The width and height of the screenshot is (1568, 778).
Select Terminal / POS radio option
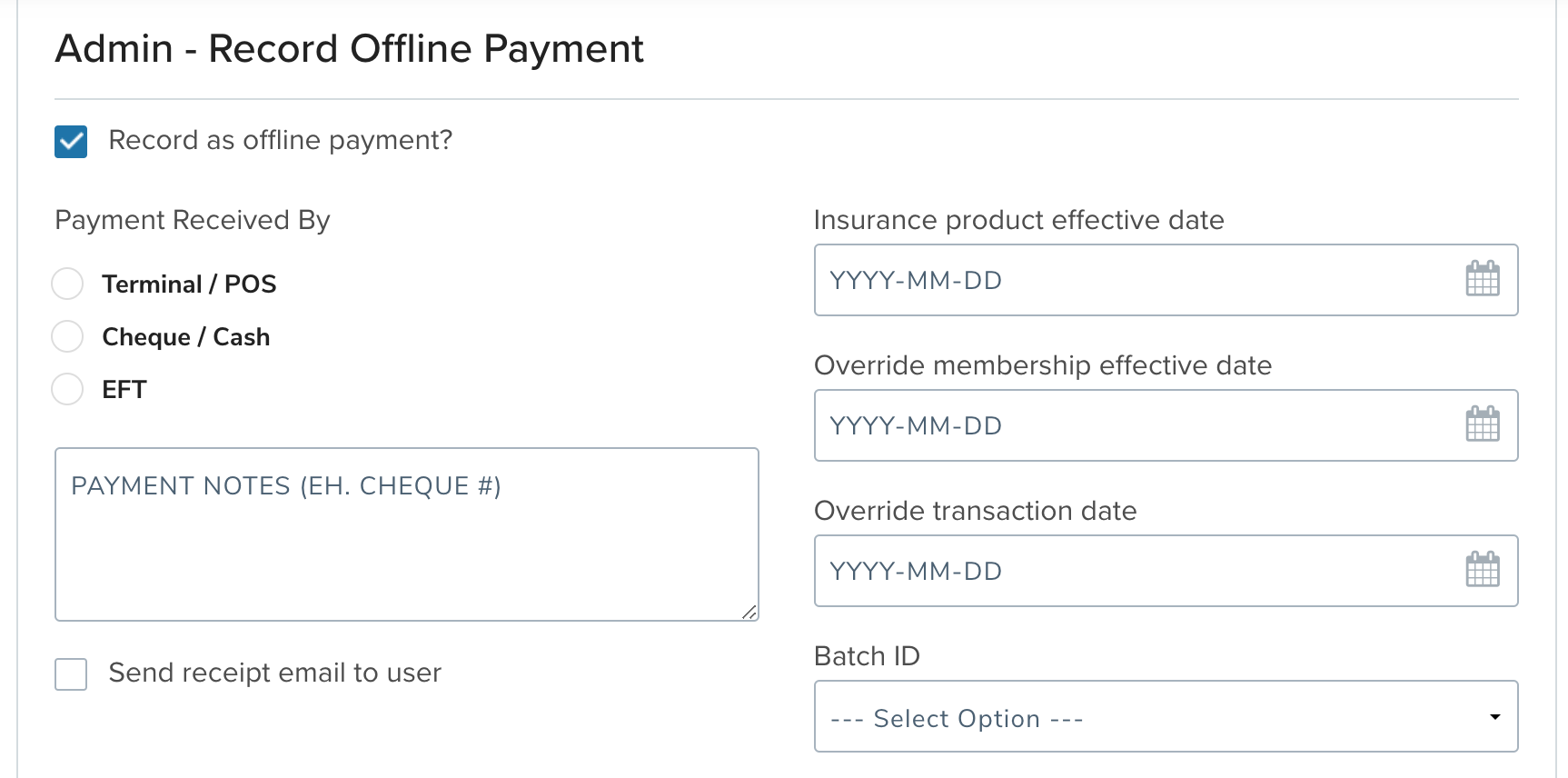tap(67, 284)
